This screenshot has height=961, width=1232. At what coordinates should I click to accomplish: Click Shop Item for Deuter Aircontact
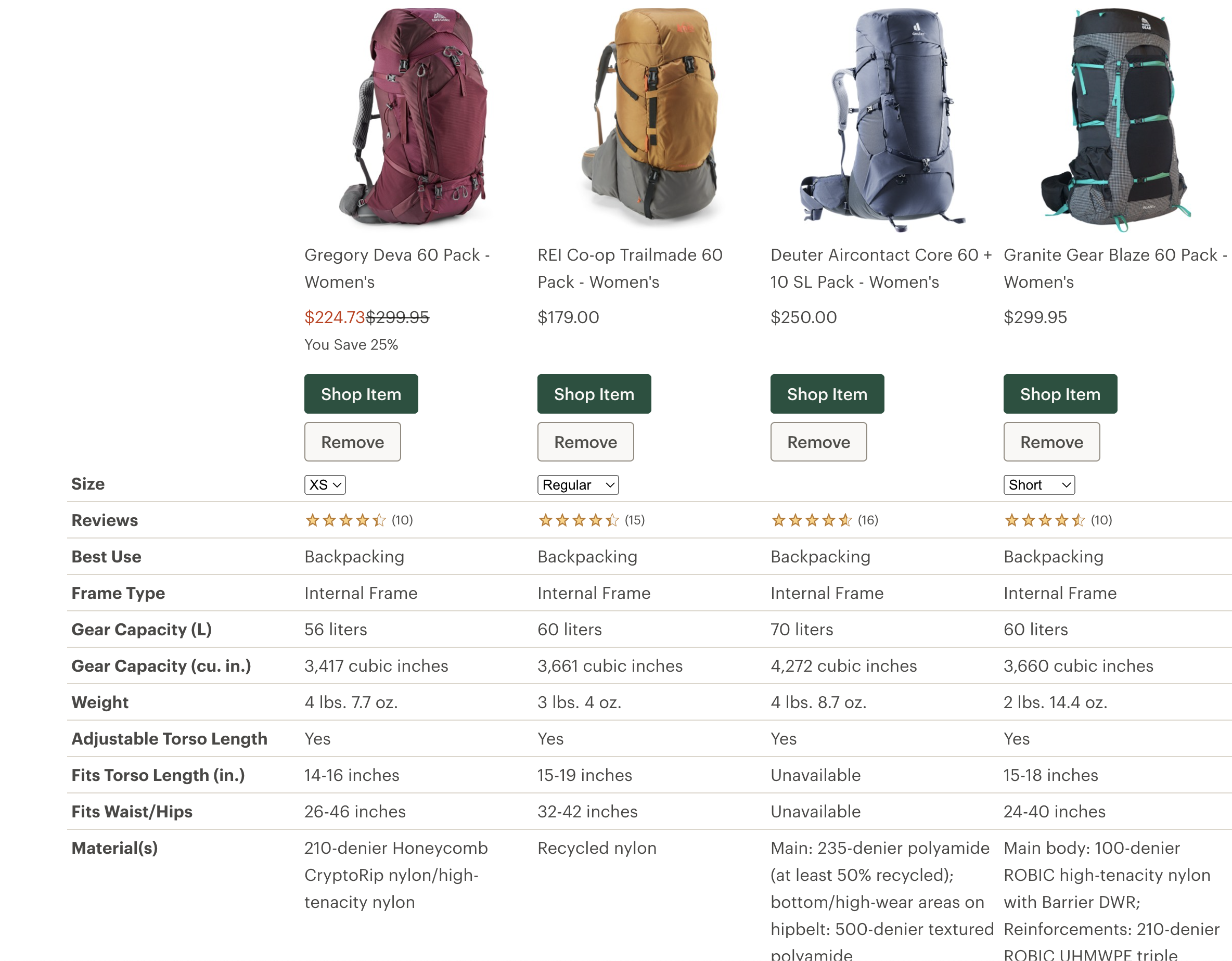point(827,394)
